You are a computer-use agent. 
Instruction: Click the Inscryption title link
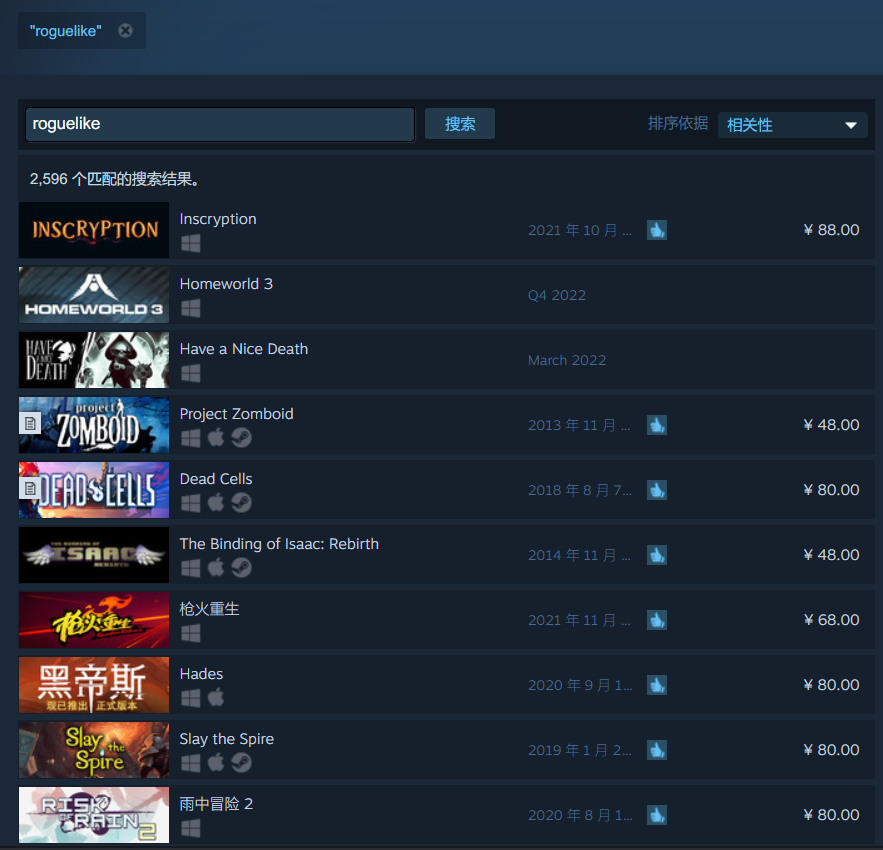pos(218,219)
